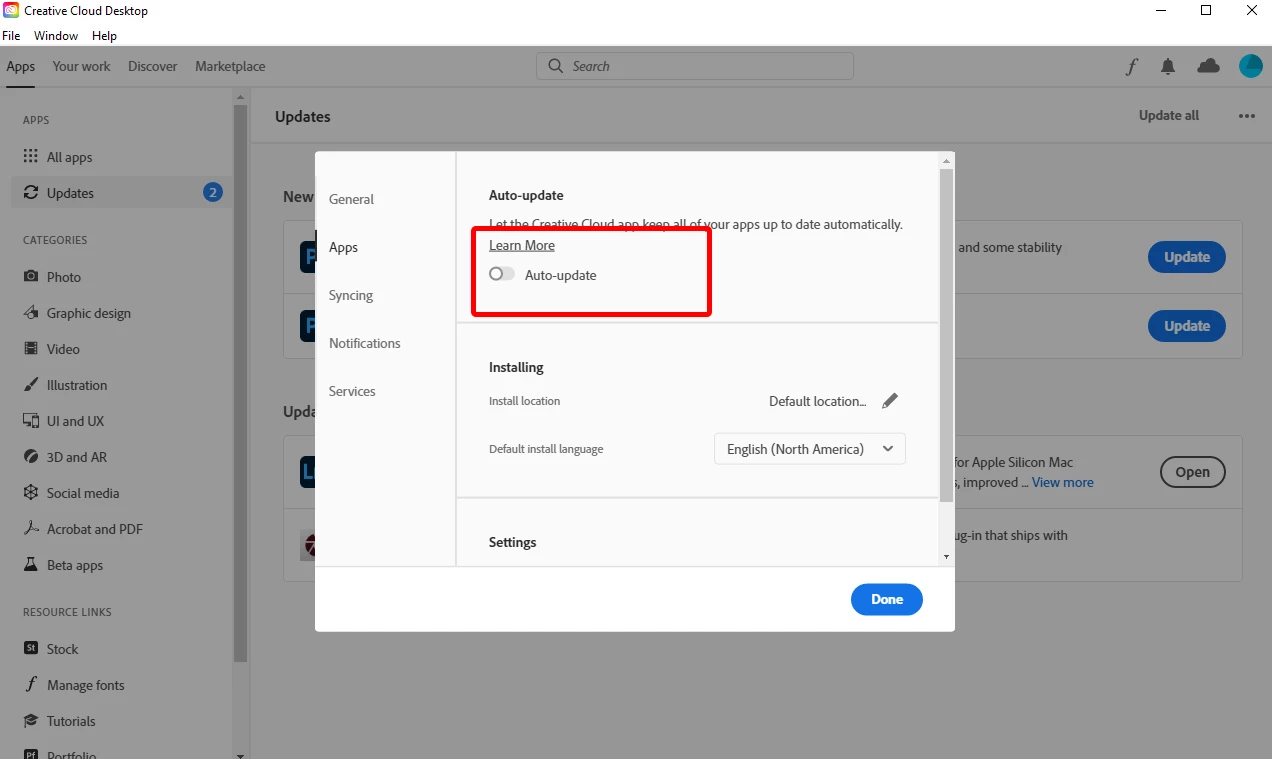This screenshot has width=1272, height=759.
Task: Click the Stock St icon
Action: click(31, 649)
